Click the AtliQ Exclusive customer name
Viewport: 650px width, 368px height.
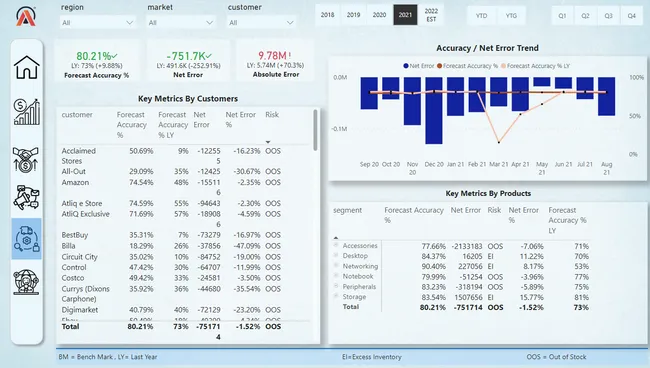pyautogui.click(x=86, y=214)
